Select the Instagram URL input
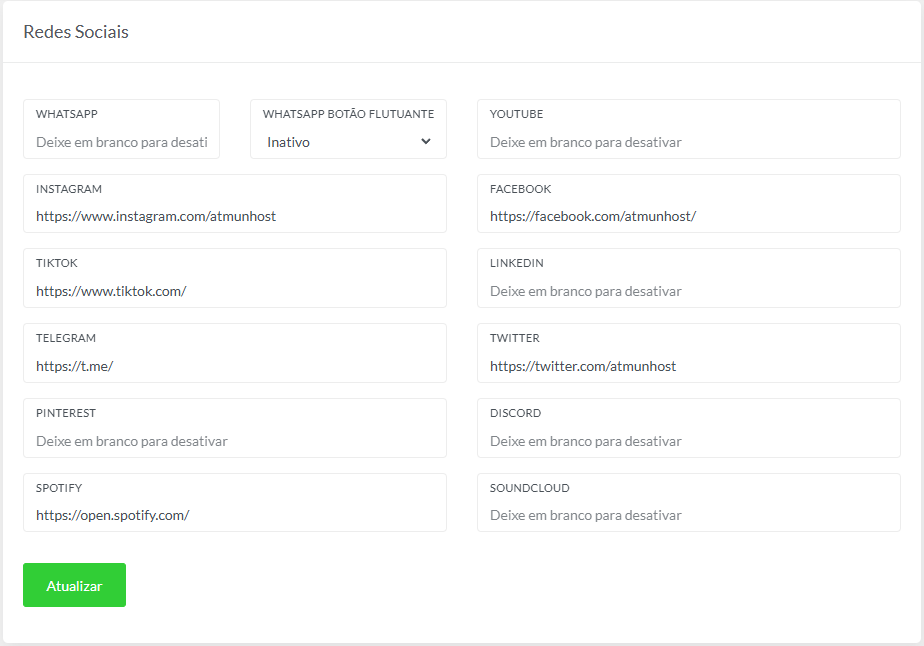The width and height of the screenshot is (924, 646). (234, 216)
